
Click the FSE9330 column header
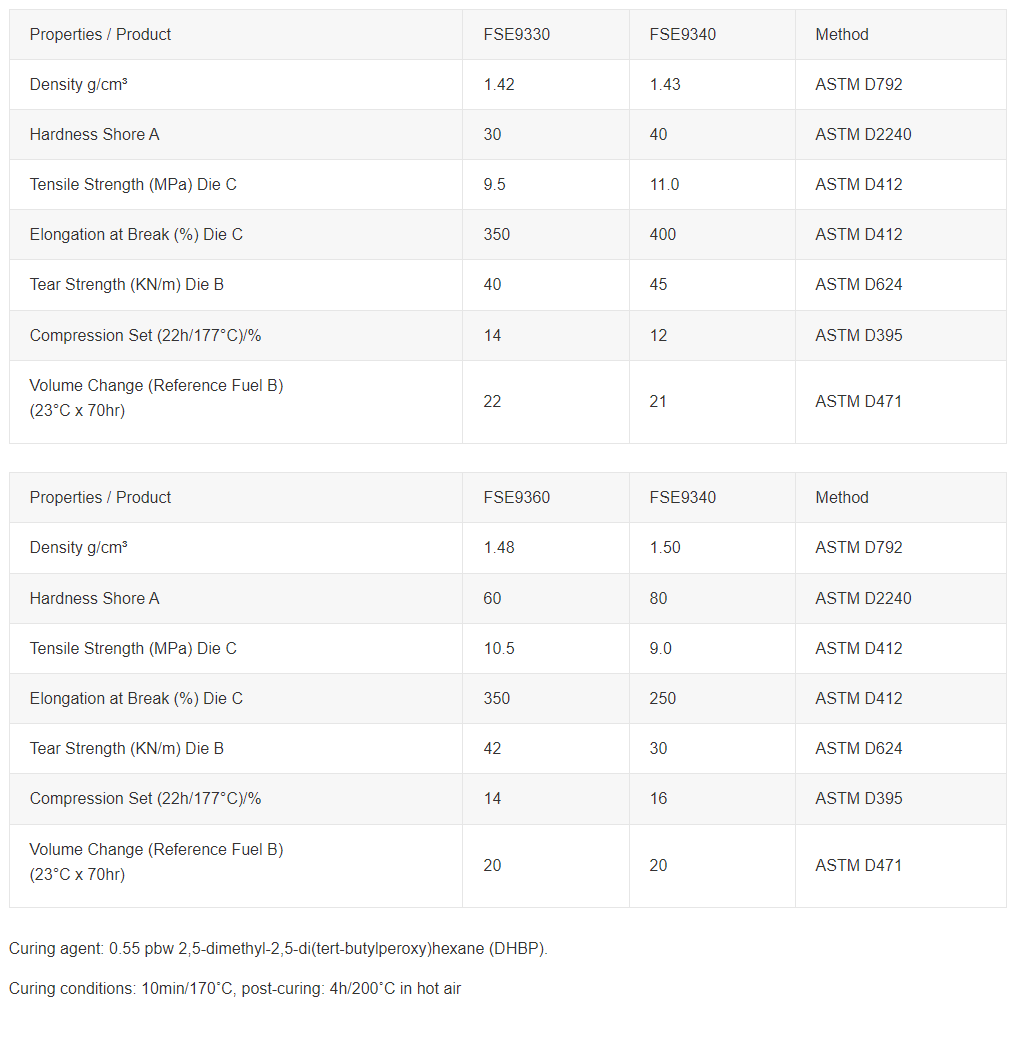pyautogui.click(x=516, y=35)
